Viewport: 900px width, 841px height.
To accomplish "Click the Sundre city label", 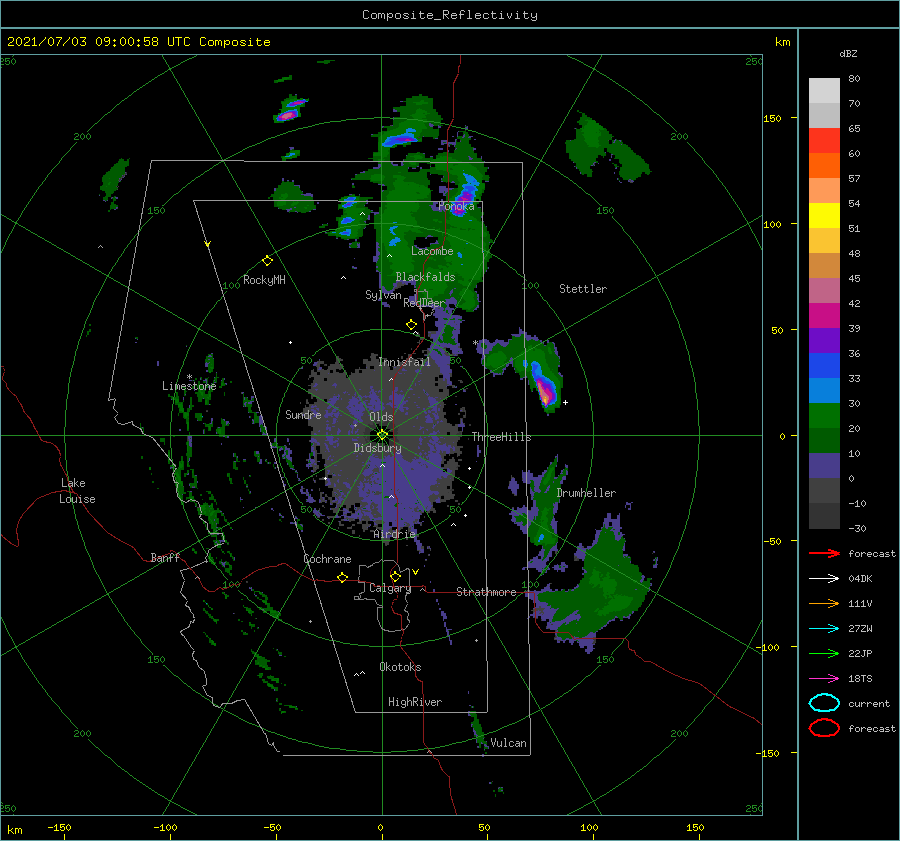I will coord(303,414).
